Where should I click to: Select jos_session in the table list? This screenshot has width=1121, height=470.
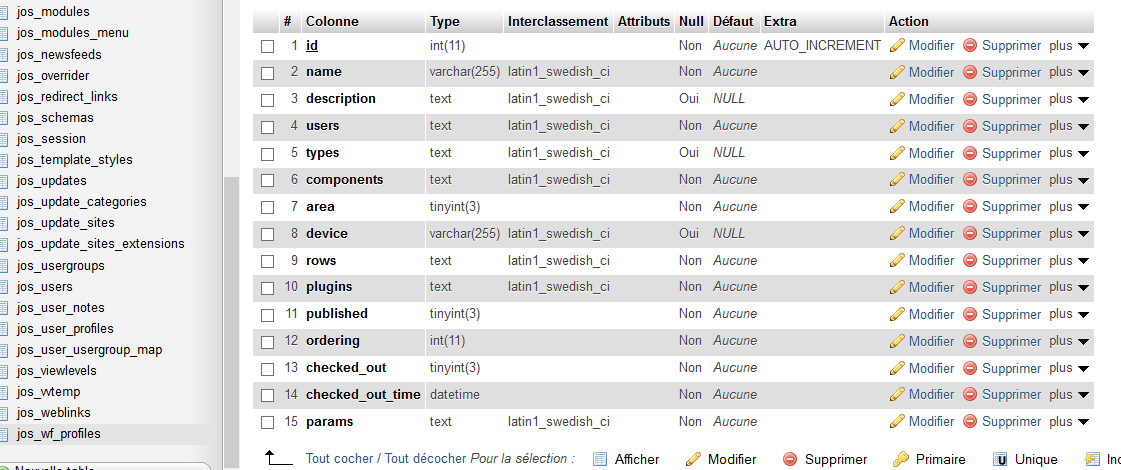pyautogui.click(x=51, y=139)
